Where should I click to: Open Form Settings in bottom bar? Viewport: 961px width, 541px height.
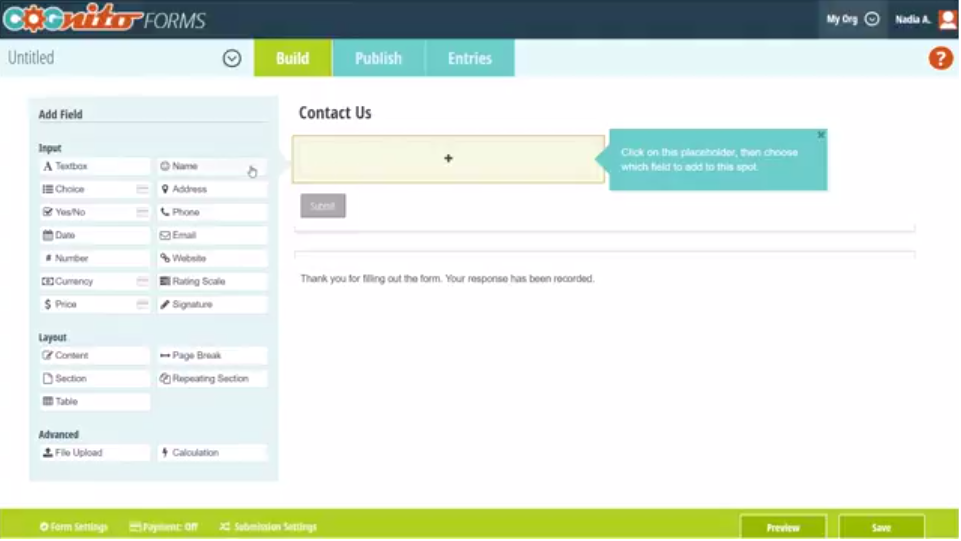pos(74,527)
